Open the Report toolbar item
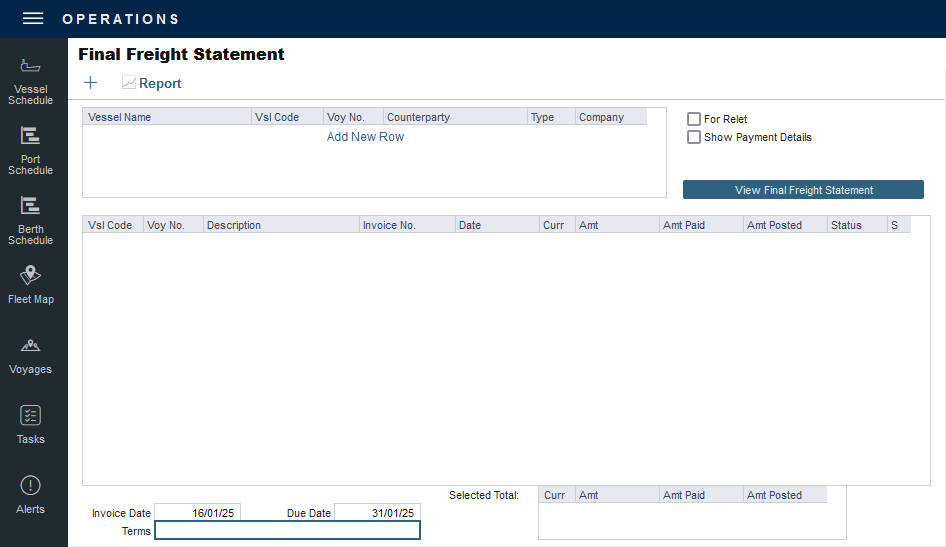This screenshot has height=547, width=946. tap(152, 84)
